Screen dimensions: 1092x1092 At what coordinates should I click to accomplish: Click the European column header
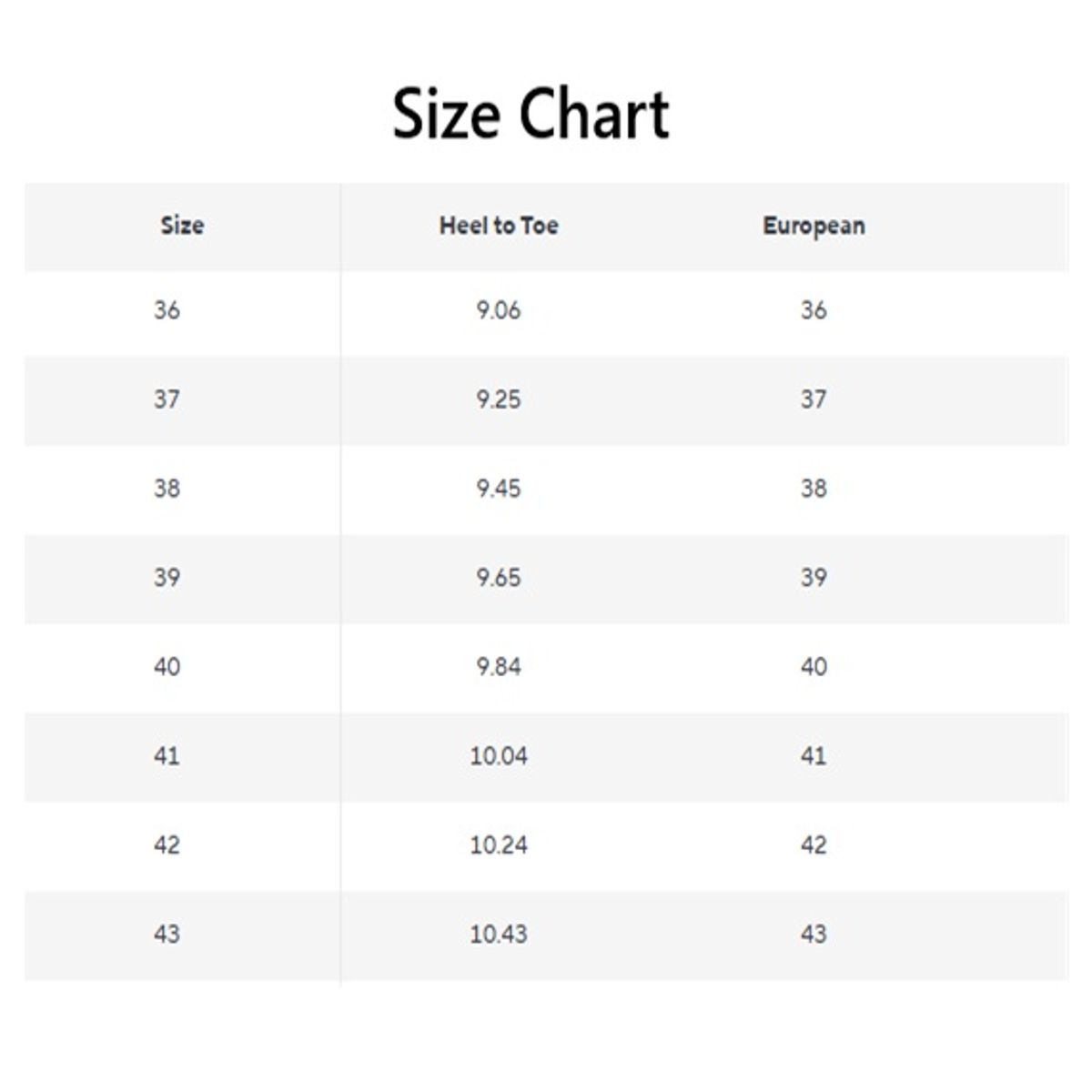(x=814, y=226)
